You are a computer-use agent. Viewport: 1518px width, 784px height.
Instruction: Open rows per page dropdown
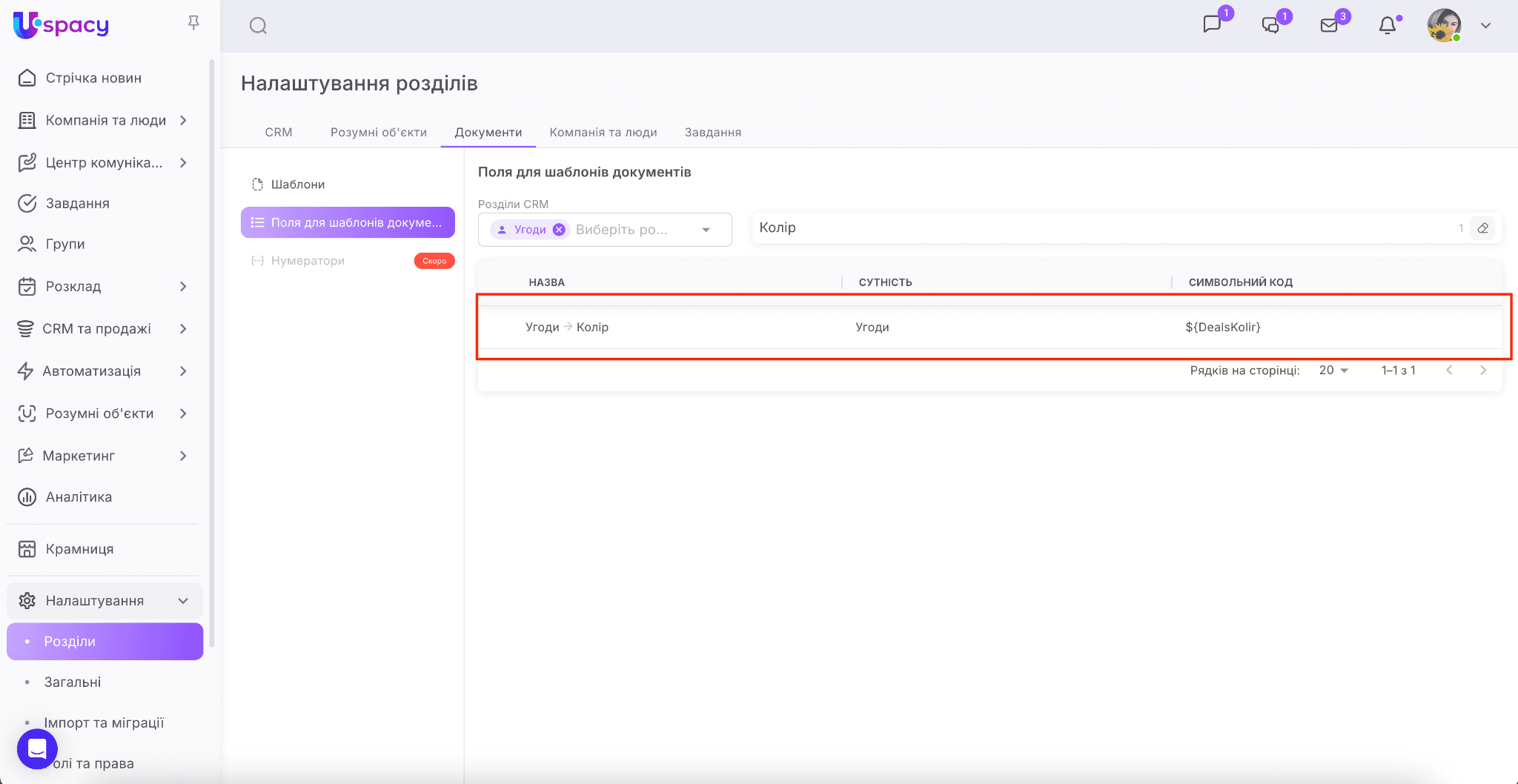click(x=1333, y=371)
